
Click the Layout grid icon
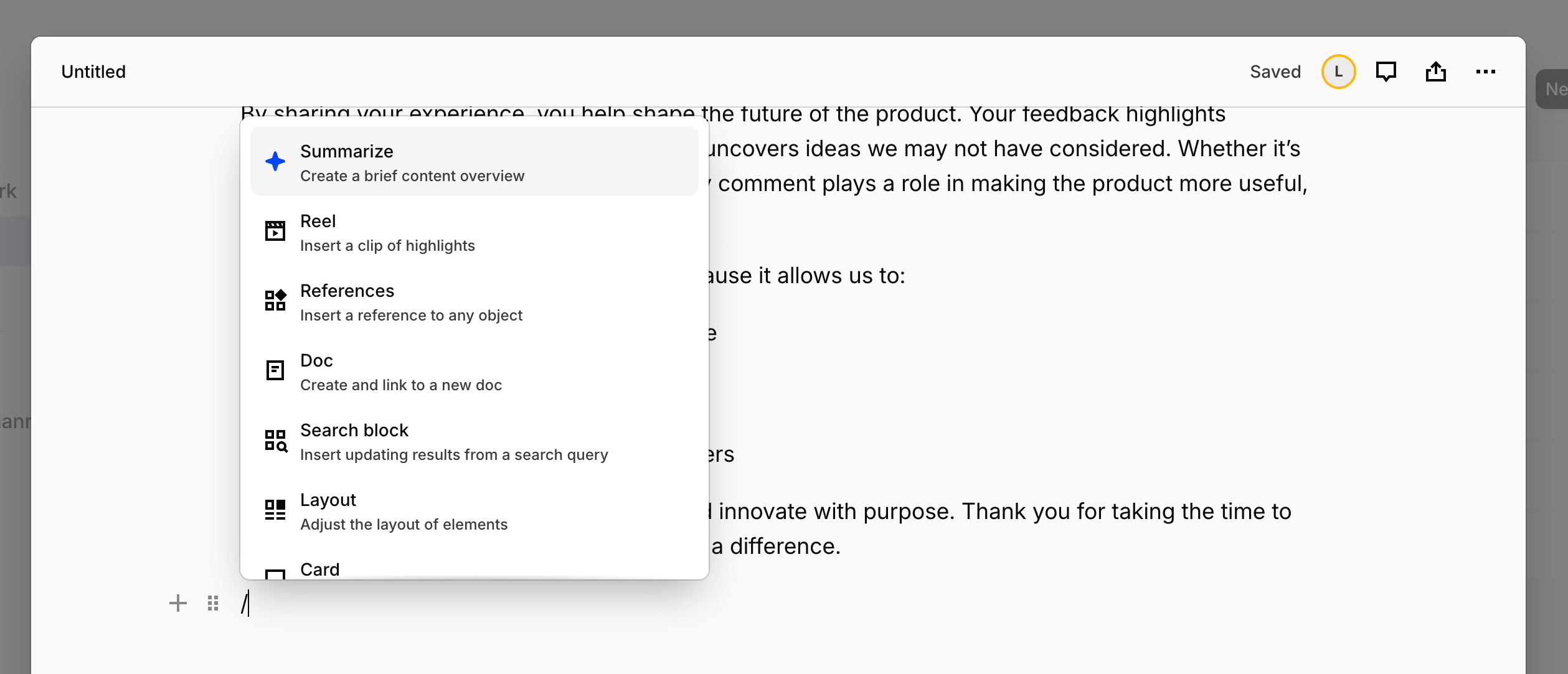point(275,510)
